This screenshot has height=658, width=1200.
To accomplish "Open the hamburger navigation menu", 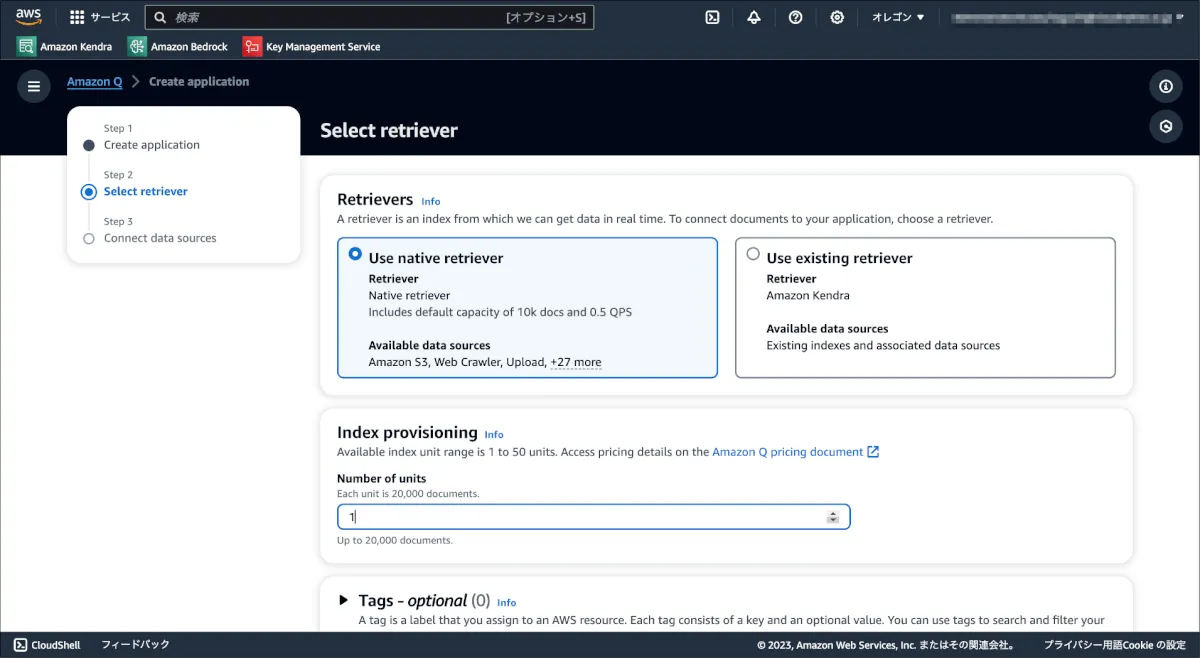I will coord(34,86).
